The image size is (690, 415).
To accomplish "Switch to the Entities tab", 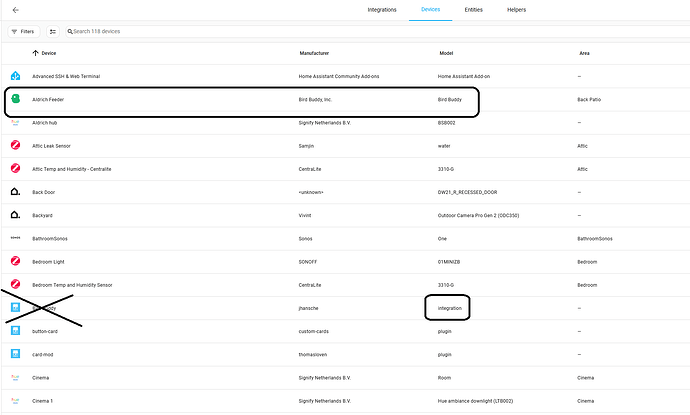I will coord(473,10).
